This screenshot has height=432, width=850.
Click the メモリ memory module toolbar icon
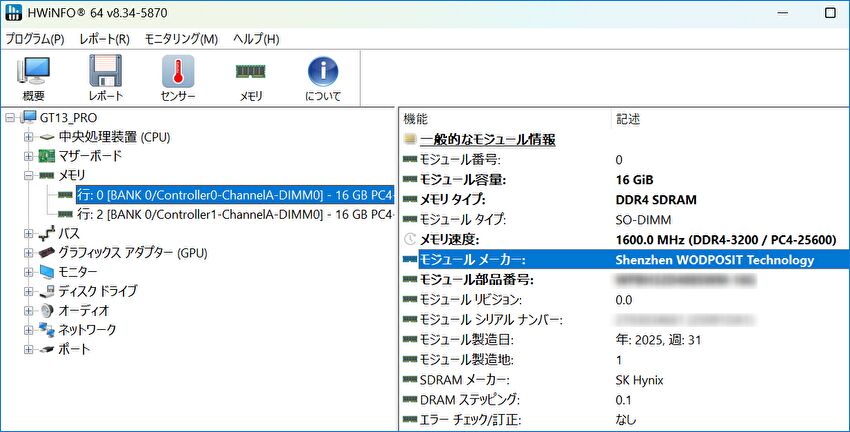point(250,78)
